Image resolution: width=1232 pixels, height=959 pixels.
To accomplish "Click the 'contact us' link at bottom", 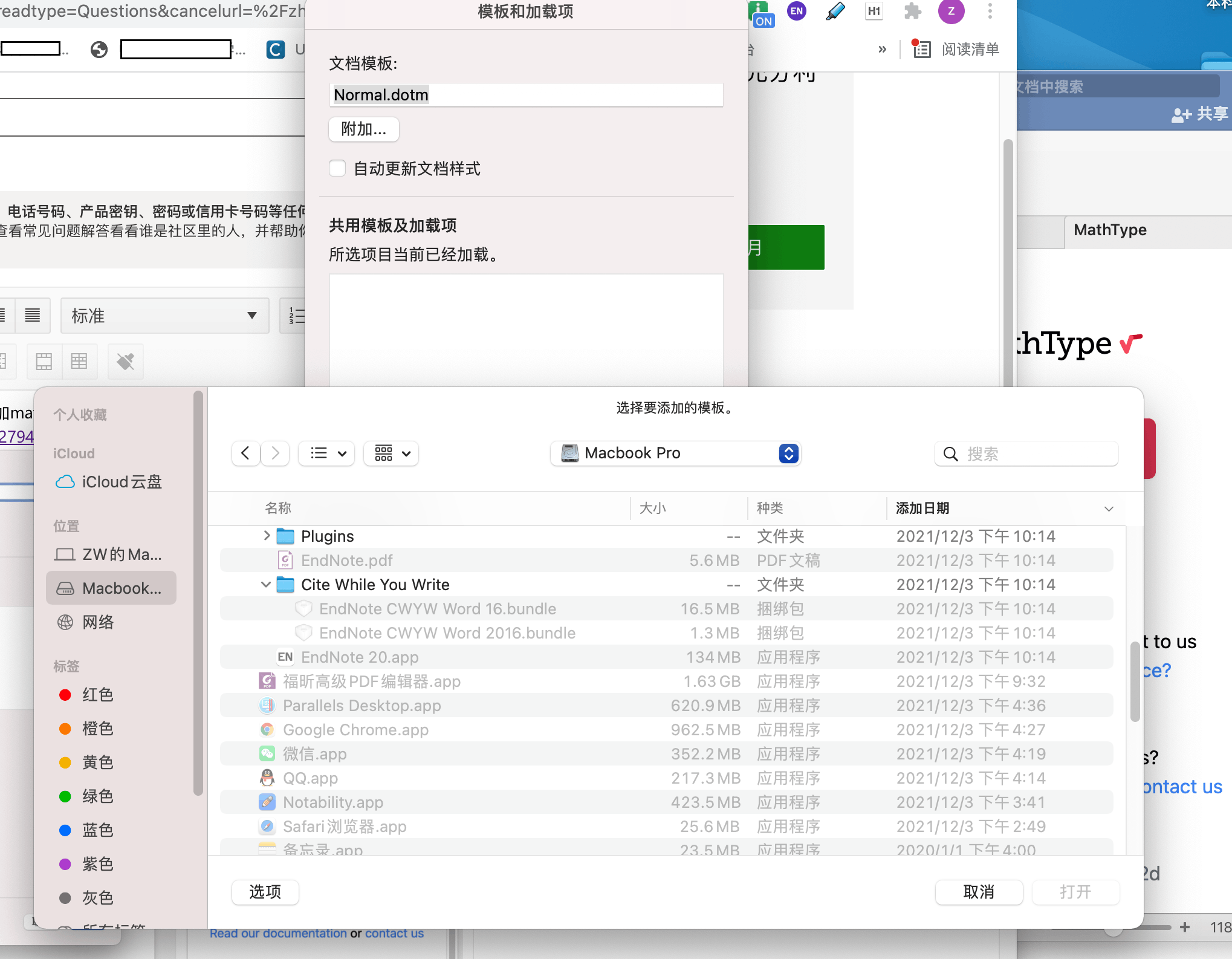I will [394, 933].
